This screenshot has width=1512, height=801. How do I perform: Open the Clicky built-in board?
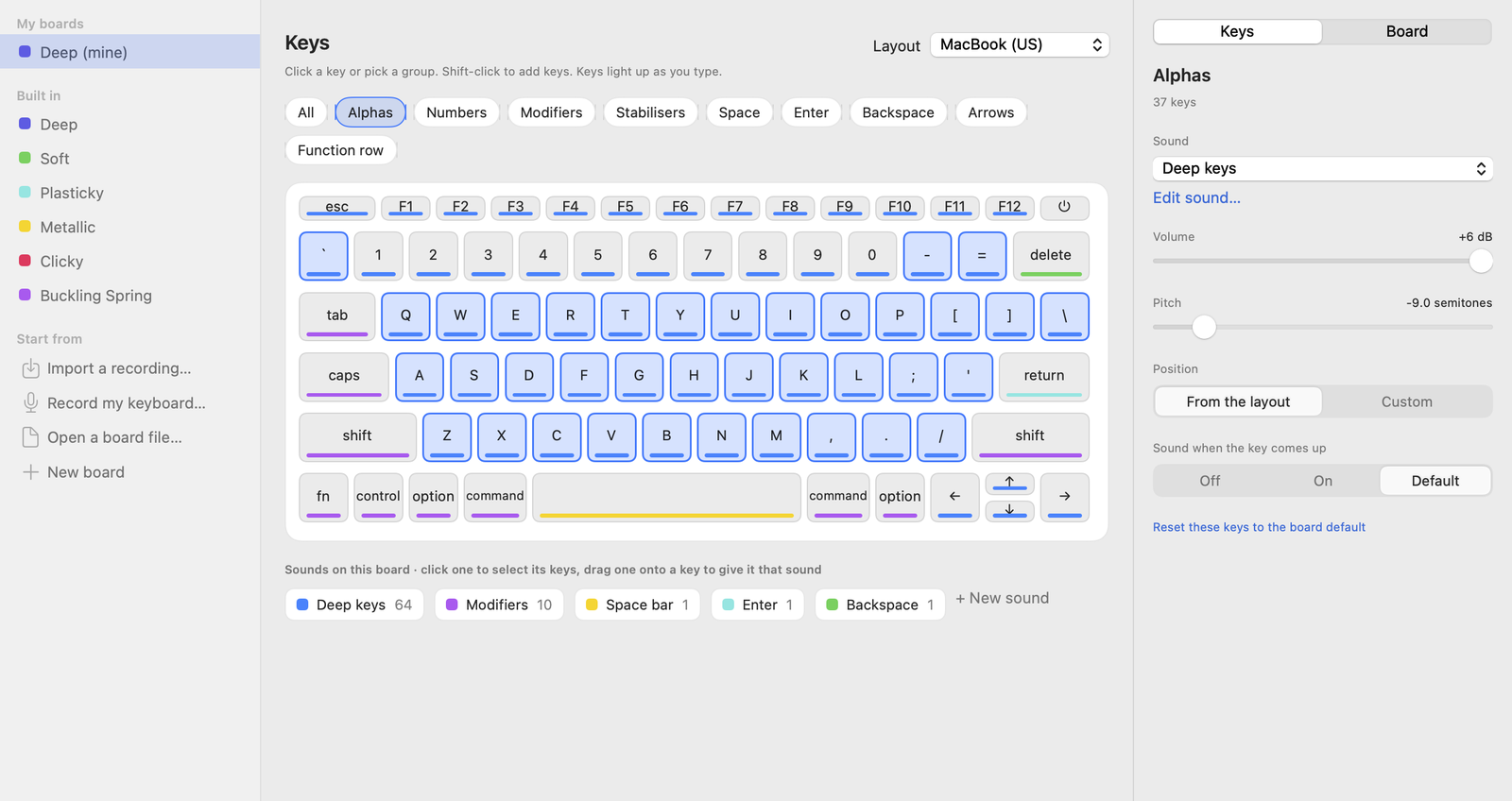tap(129, 262)
